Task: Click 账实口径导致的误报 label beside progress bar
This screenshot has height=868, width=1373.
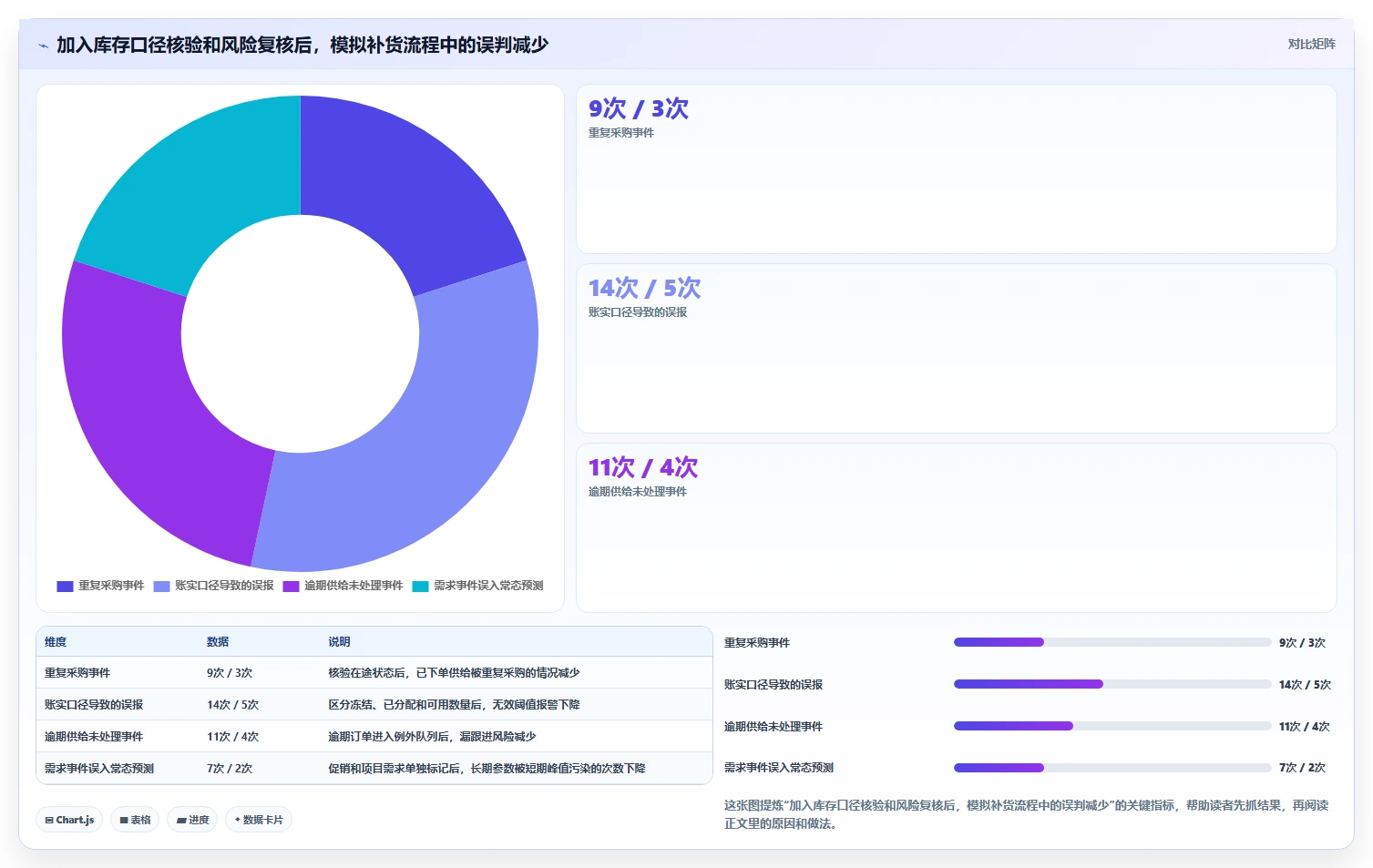Action: (774, 685)
